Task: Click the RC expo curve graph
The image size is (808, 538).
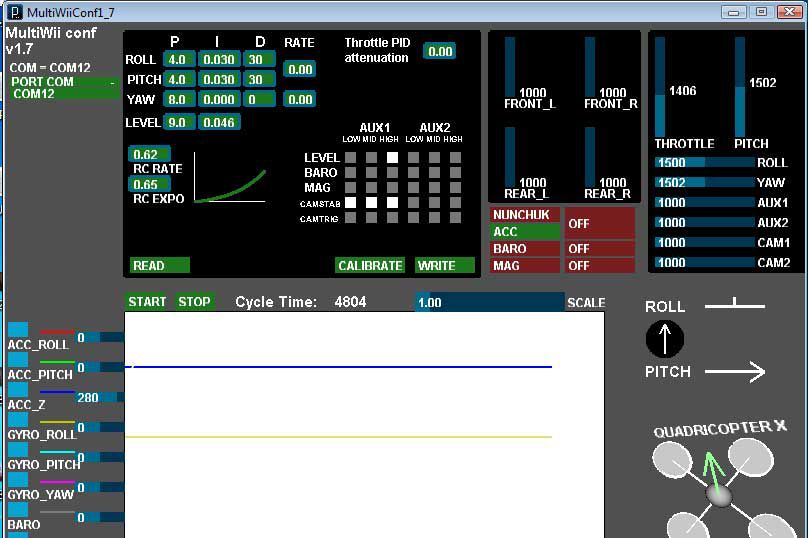Action: [230, 177]
